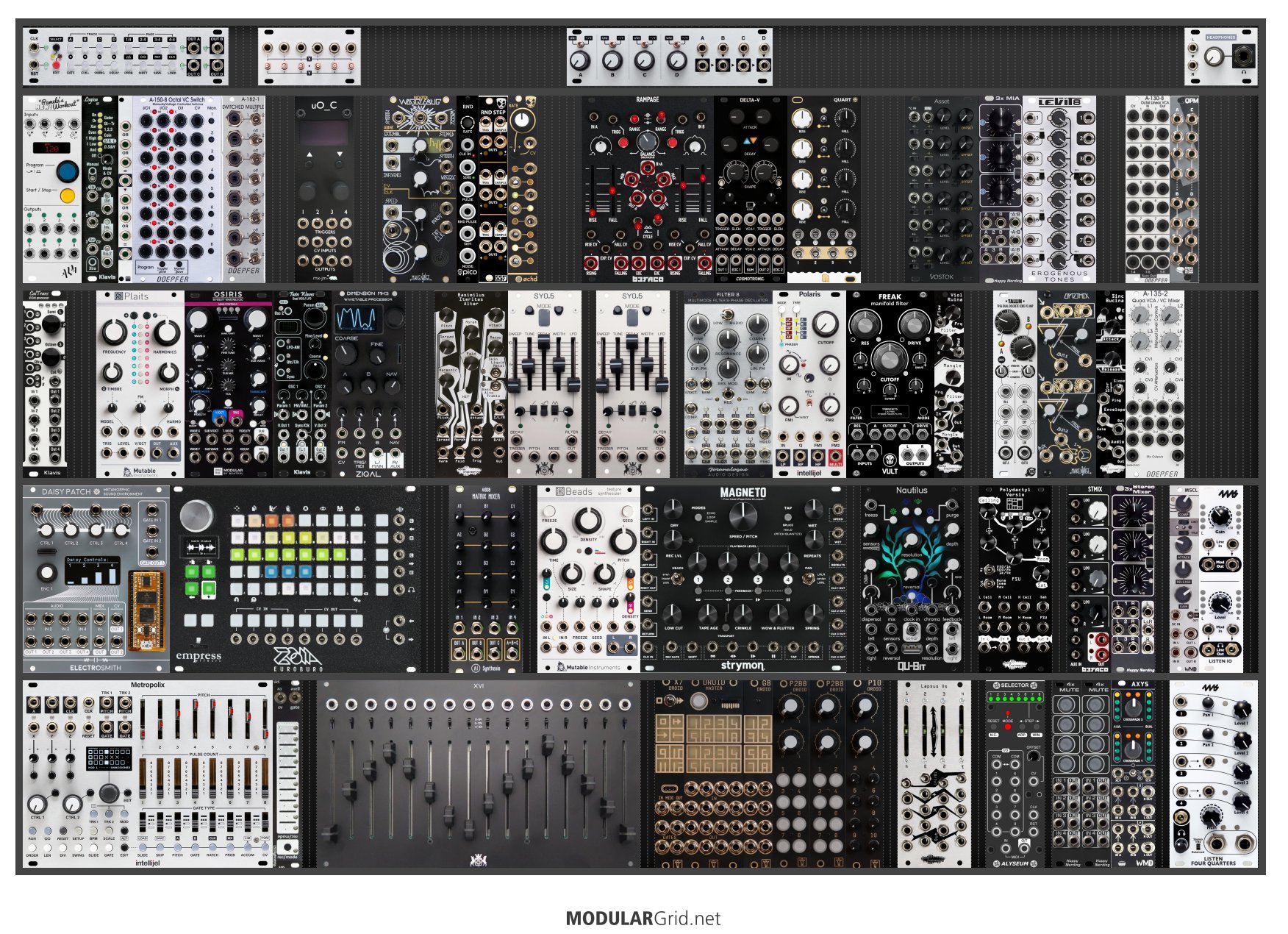The height and width of the screenshot is (934, 1288).
Task: Click the Daisy Patch display screen
Action: 93,571
